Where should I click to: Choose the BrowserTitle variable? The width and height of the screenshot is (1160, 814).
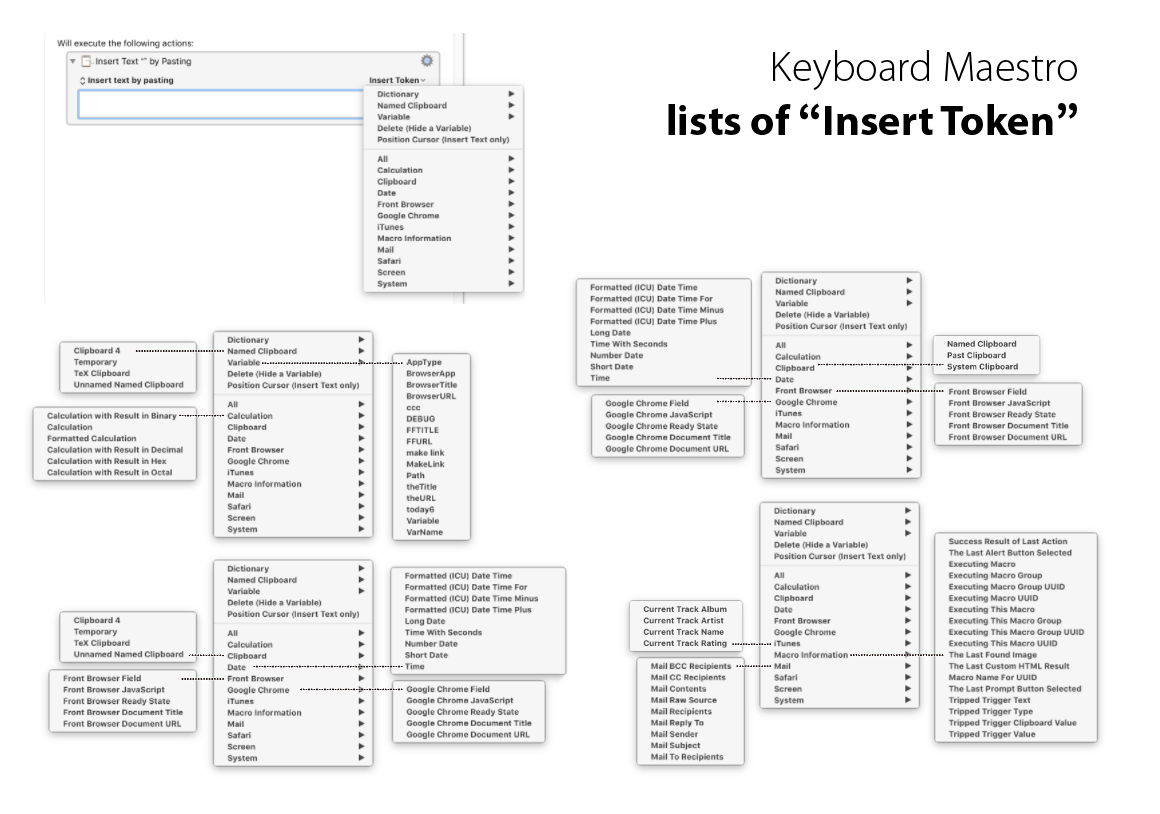click(x=431, y=385)
